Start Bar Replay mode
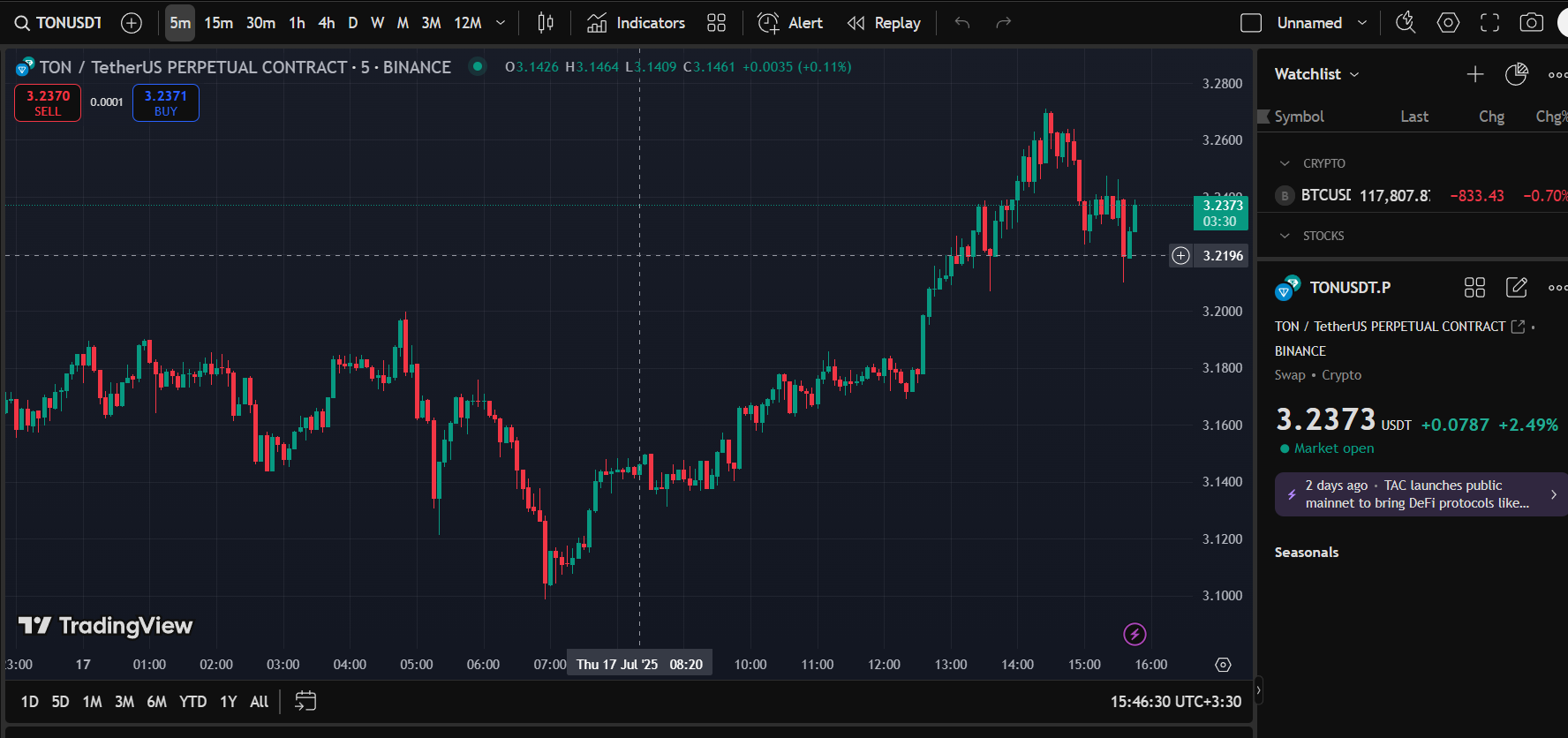 coord(884,23)
